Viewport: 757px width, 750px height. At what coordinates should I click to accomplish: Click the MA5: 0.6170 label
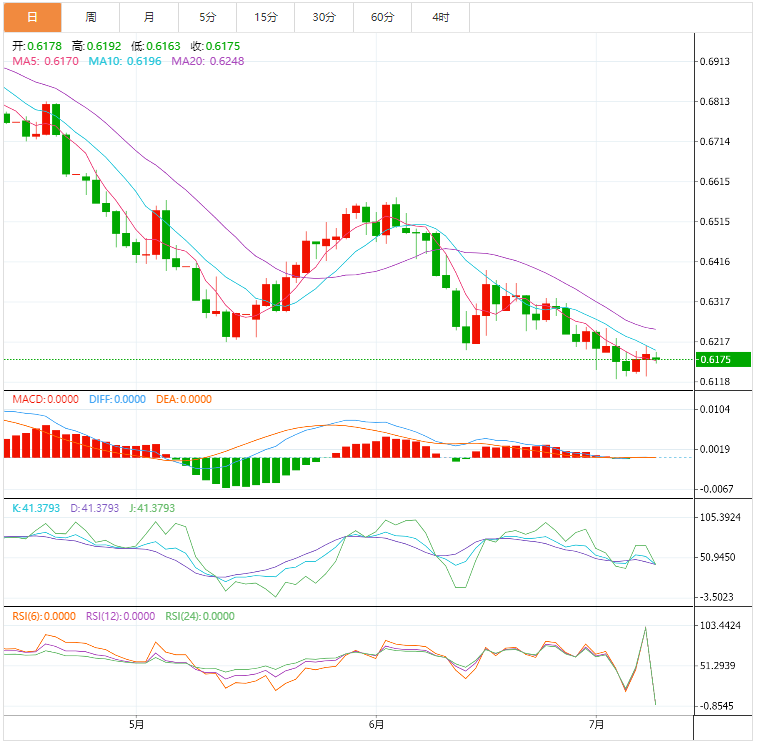pos(45,61)
